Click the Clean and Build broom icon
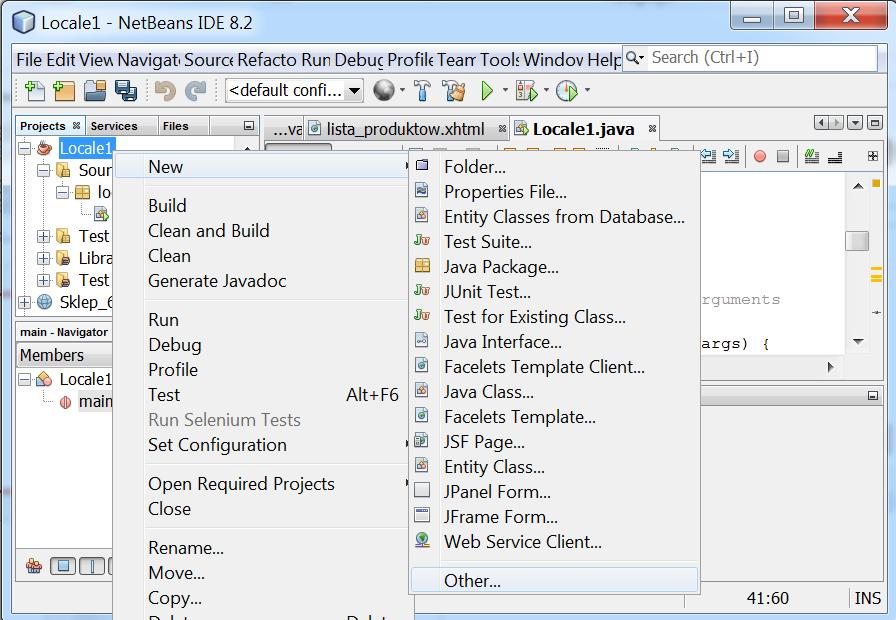Viewport: 896px width, 620px height. click(454, 90)
